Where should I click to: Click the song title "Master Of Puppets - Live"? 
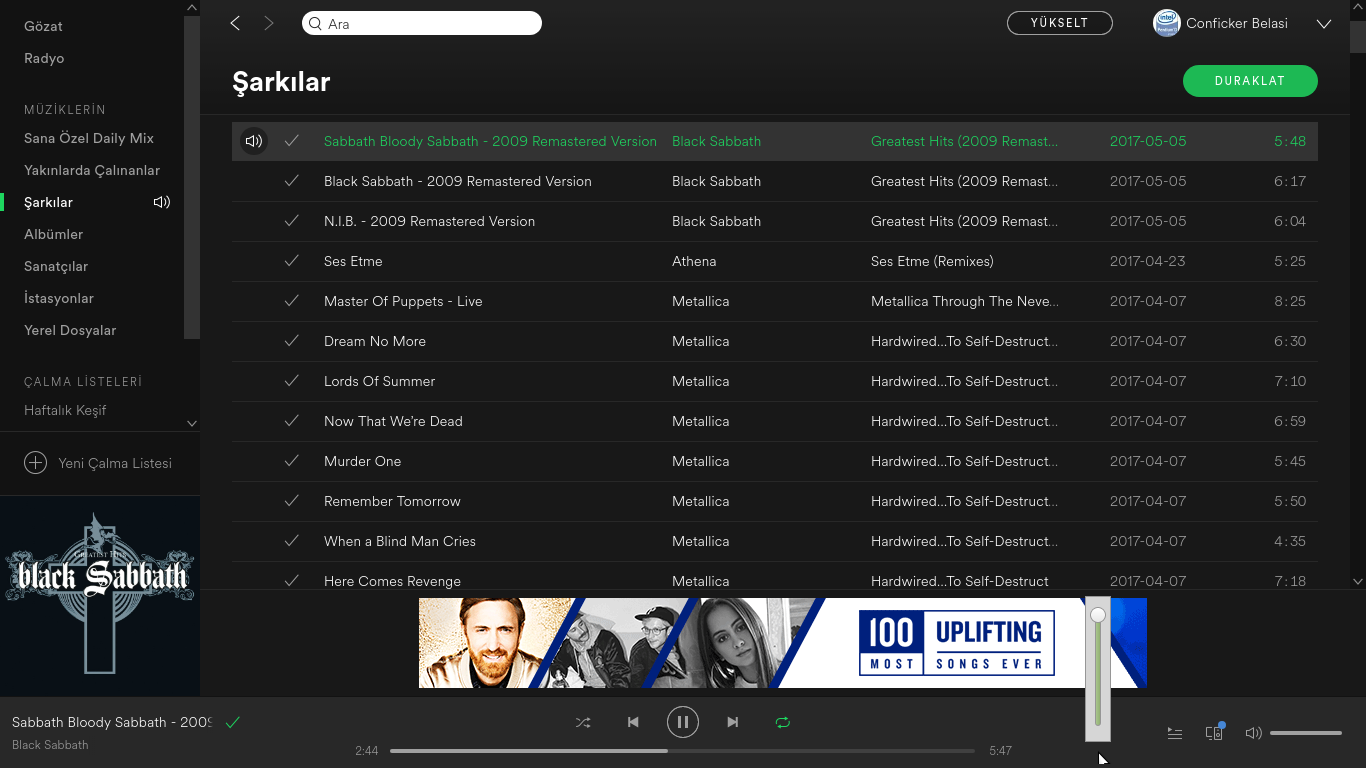[x=403, y=301]
